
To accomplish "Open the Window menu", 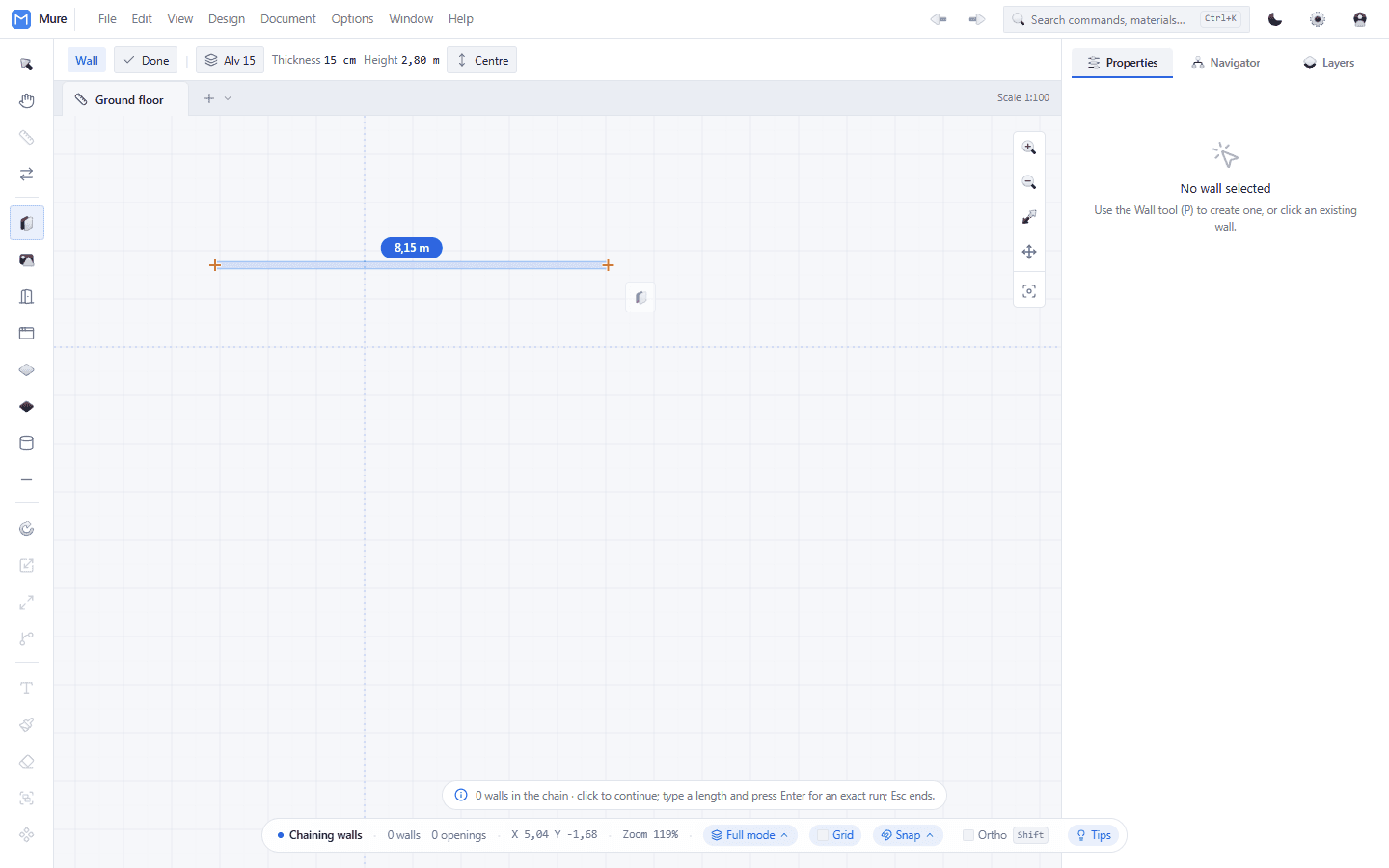I will tap(411, 19).
